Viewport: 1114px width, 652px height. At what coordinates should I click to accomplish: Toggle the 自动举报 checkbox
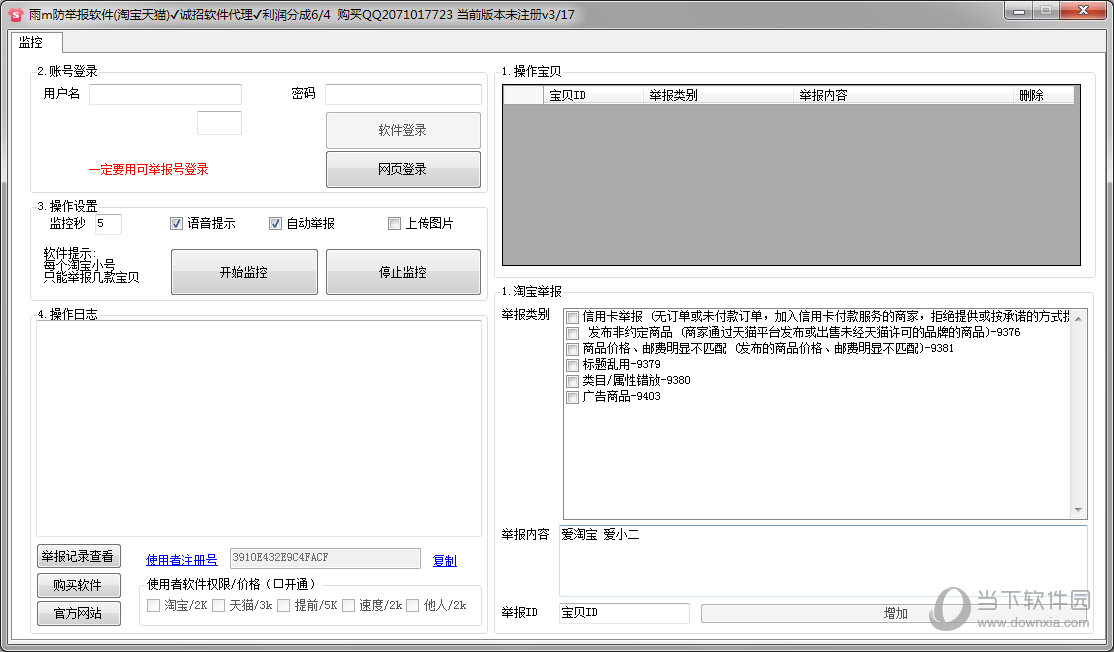coord(275,224)
